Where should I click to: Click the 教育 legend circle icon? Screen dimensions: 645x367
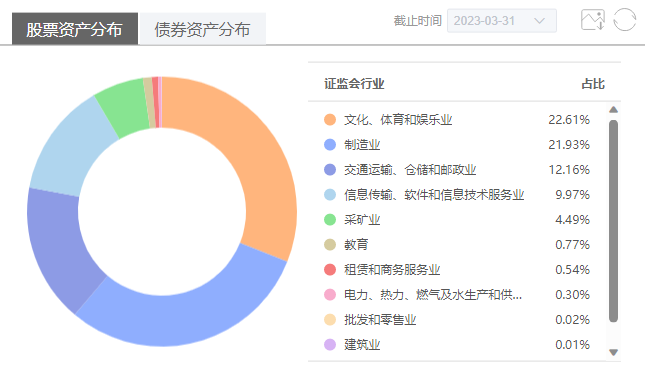pyautogui.click(x=330, y=245)
